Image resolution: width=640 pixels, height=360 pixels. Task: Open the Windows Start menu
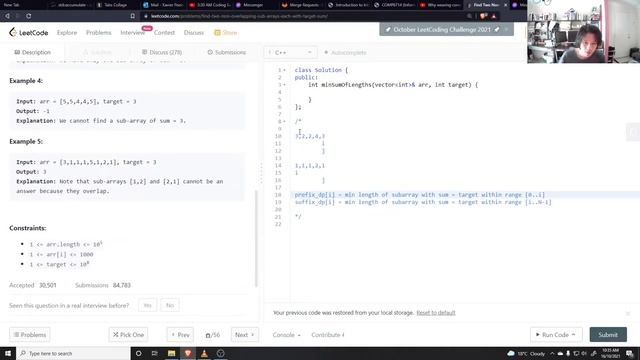pyautogui.click(x=8, y=353)
